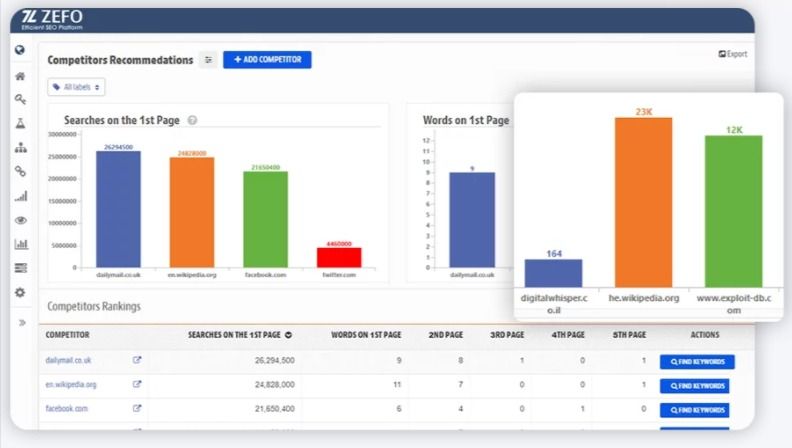Click the globe icon in the sidebar
792x448 pixels.
click(x=20, y=49)
